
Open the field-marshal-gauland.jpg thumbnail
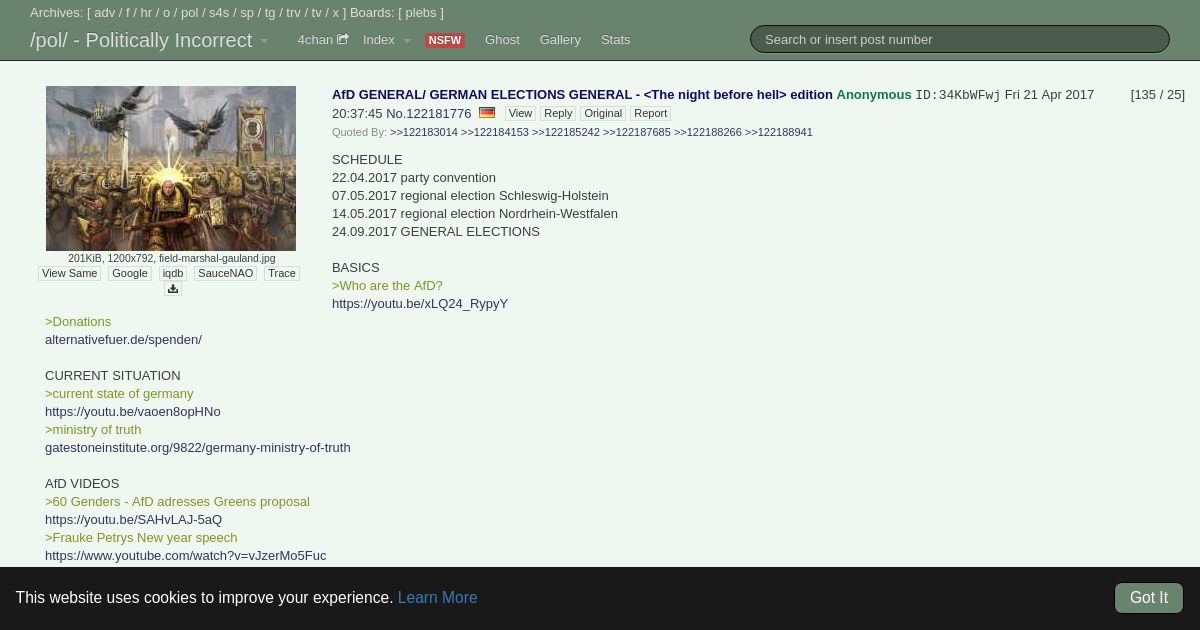[x=171, y=168]
